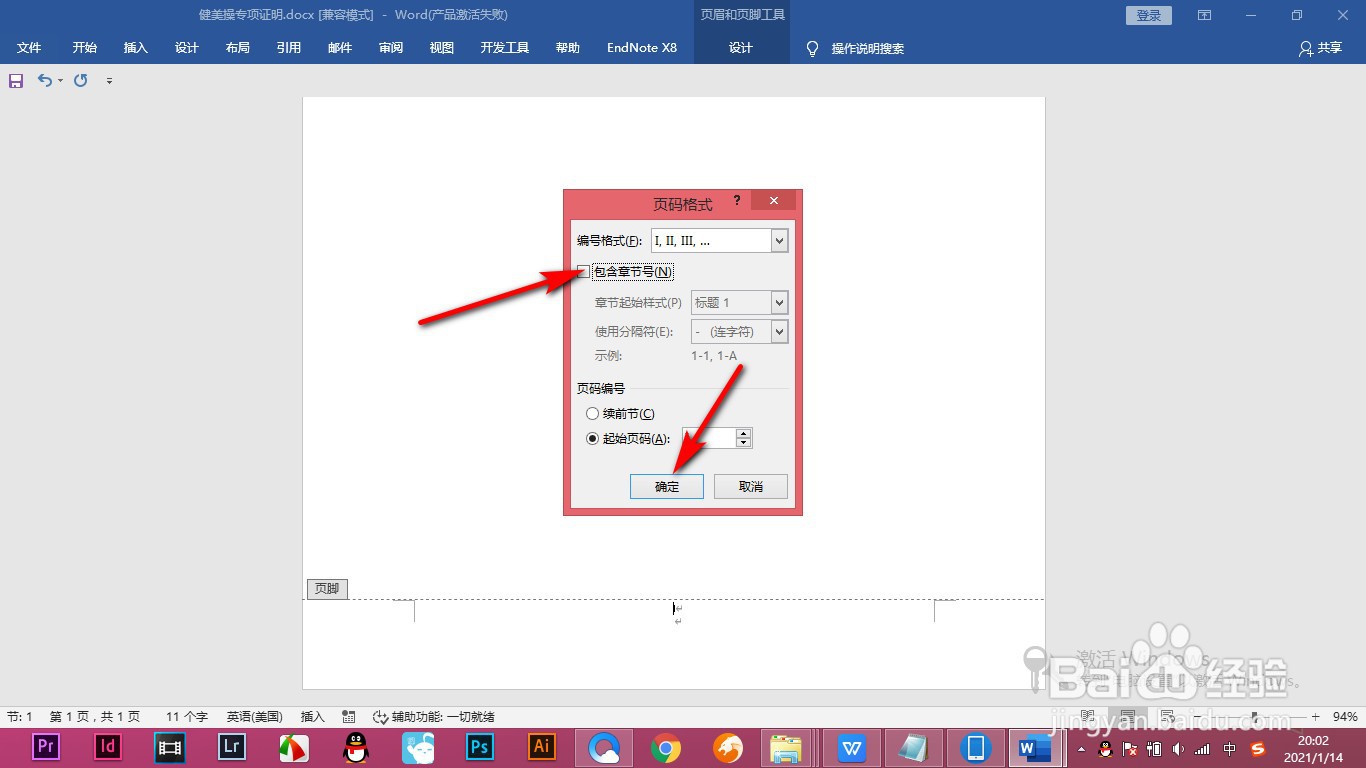
Task: Open the 帮助 ribbon tab
Action: tap(568, 48)
